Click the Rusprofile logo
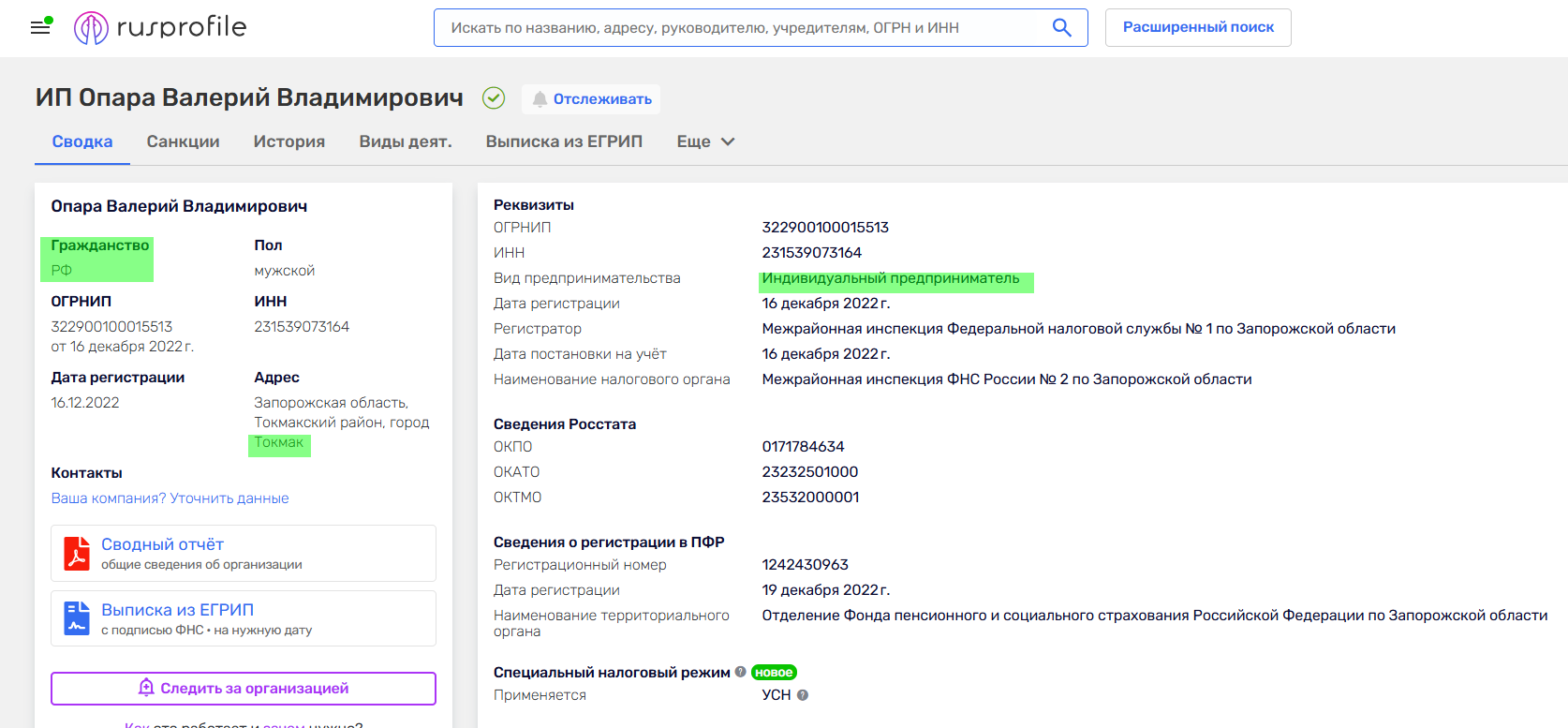The width and height of the screenshot is (1568, 728). point(160,28)
